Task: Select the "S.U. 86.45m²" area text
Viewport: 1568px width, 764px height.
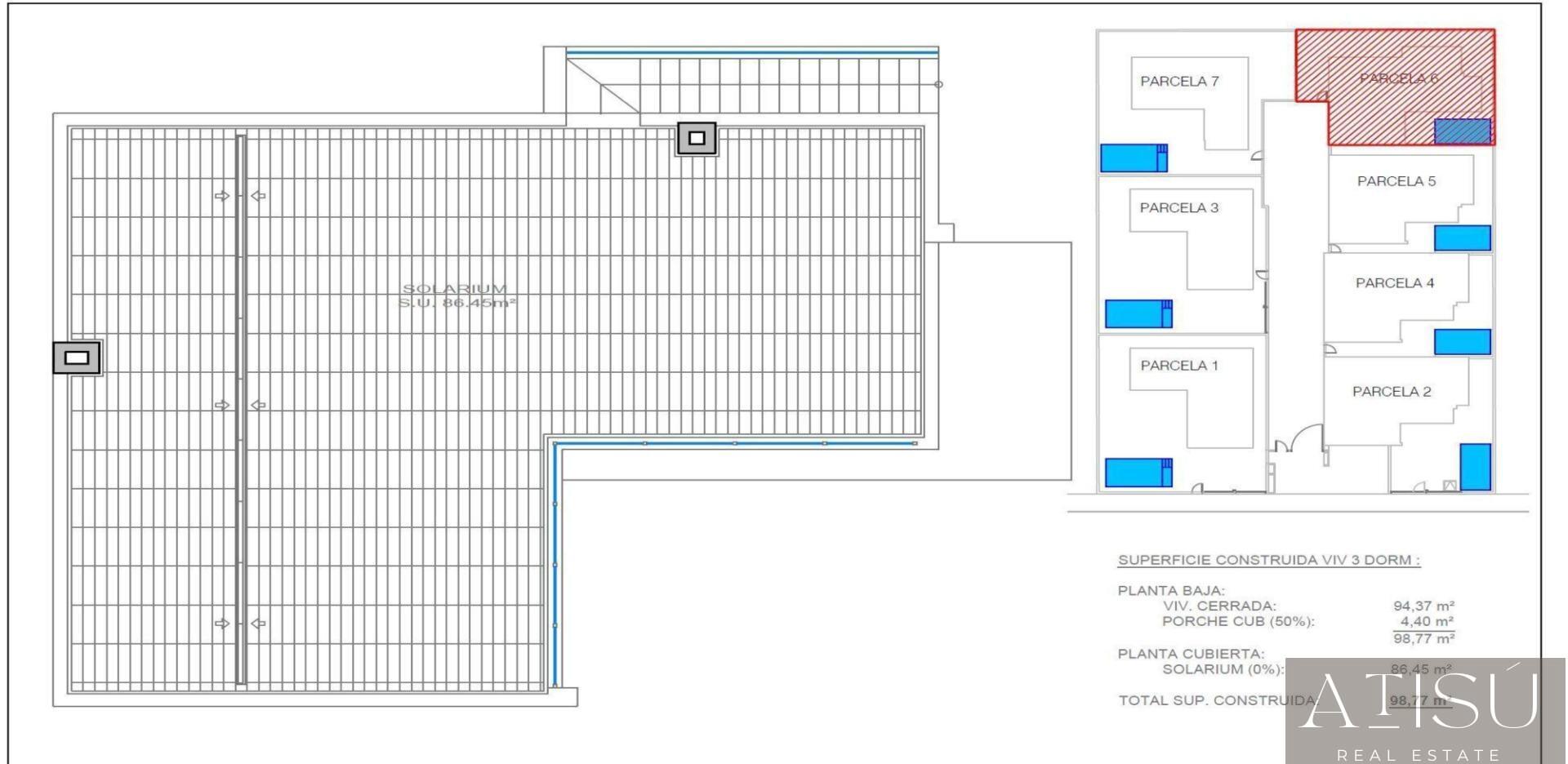Action: (x=457, y=304)
